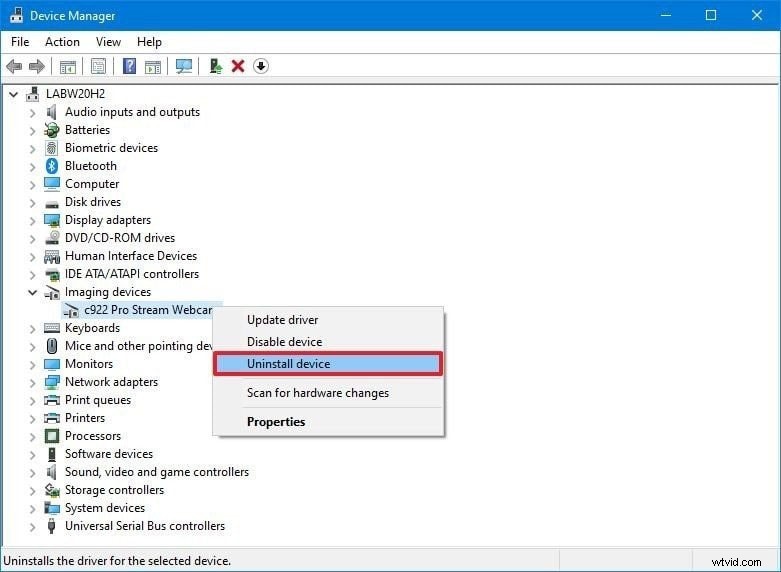Click the Properties sheet toolbar icon
The image size is (781, 572).
click(x=99, y=66)
